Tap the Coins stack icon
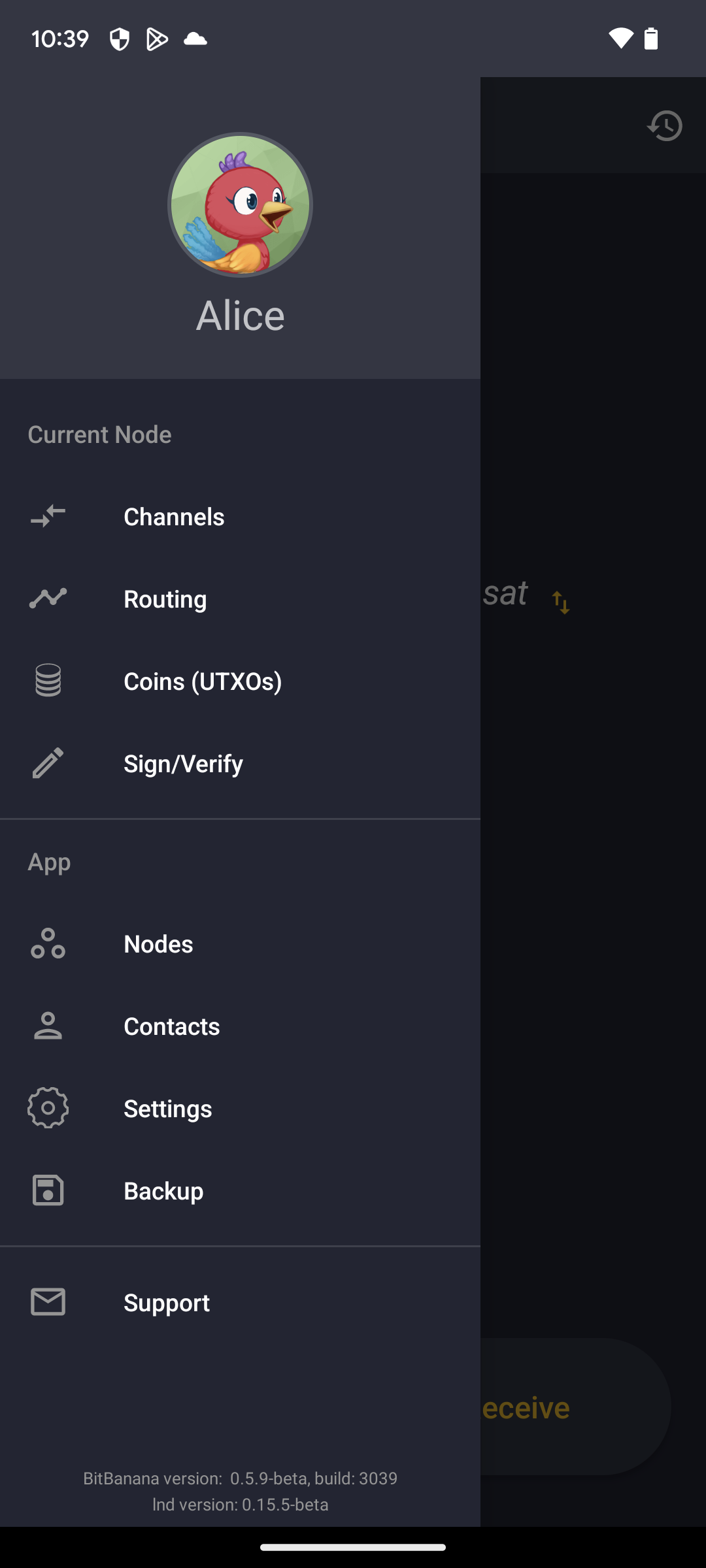 [x=48, y=681]
